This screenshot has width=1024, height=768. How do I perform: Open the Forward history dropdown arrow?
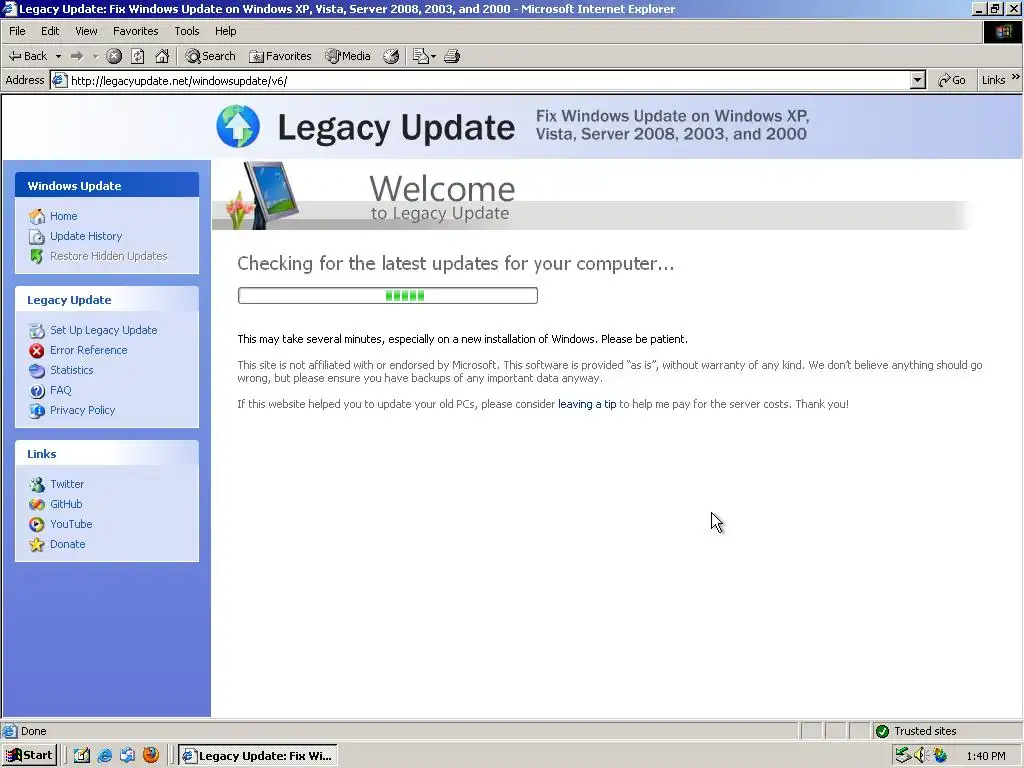[95, 56]
